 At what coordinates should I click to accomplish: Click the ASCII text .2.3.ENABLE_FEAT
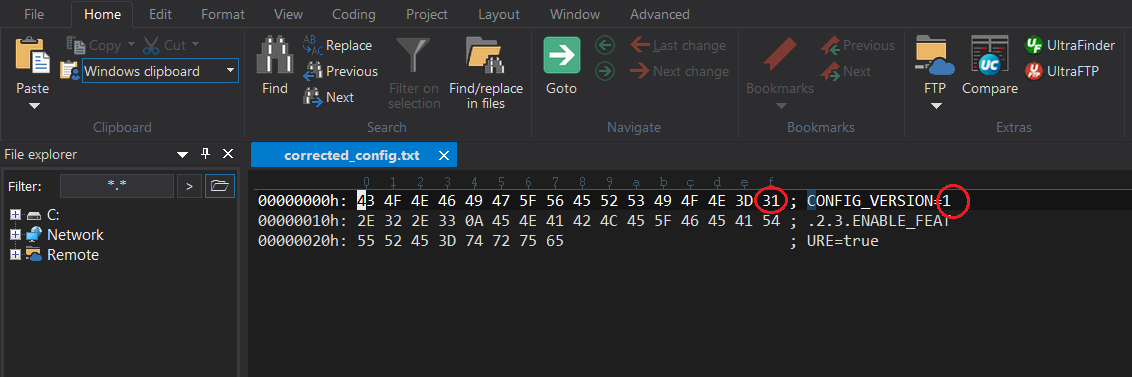(878, 221)
